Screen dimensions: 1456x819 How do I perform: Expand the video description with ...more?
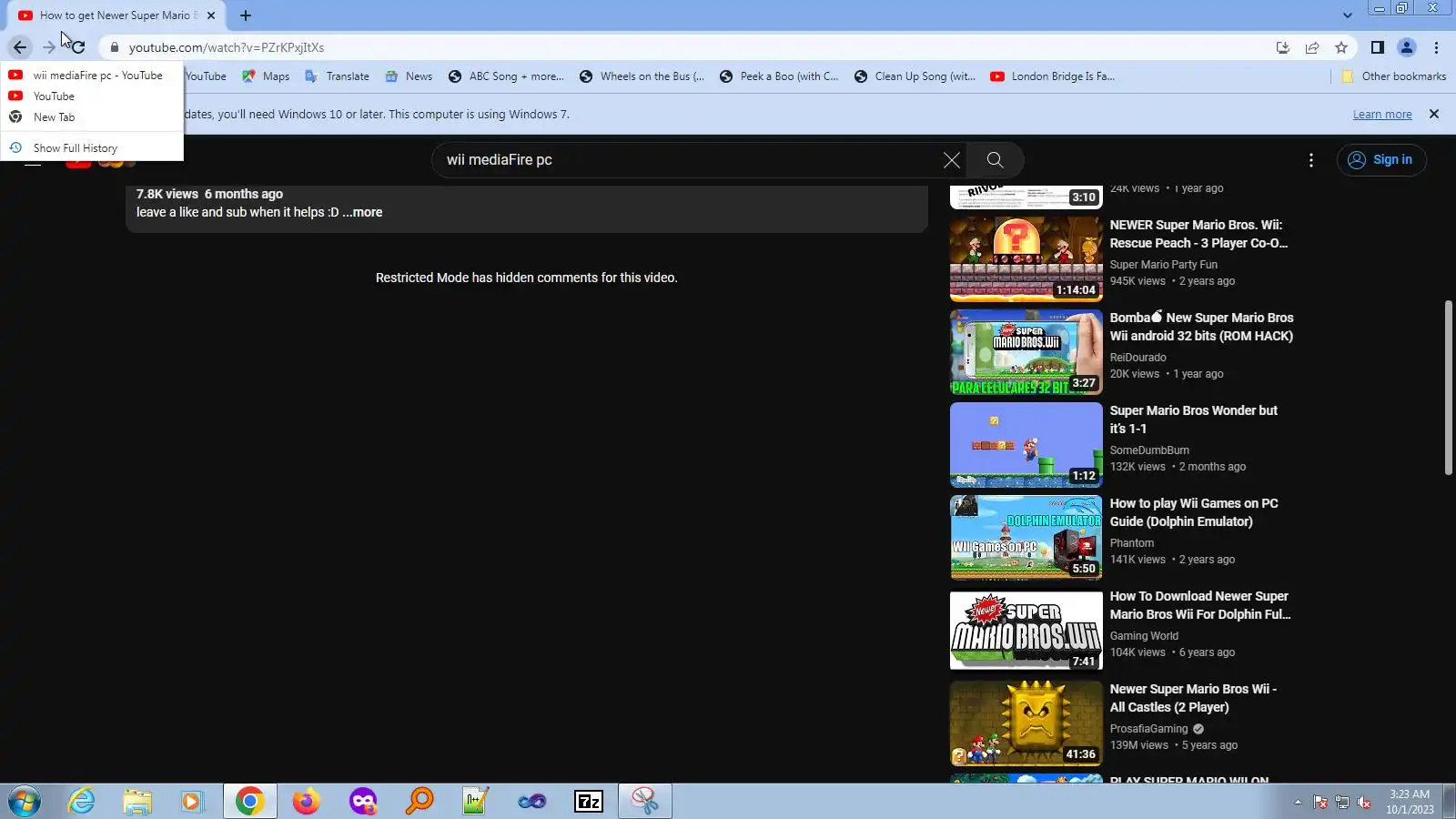click(362, 212)
